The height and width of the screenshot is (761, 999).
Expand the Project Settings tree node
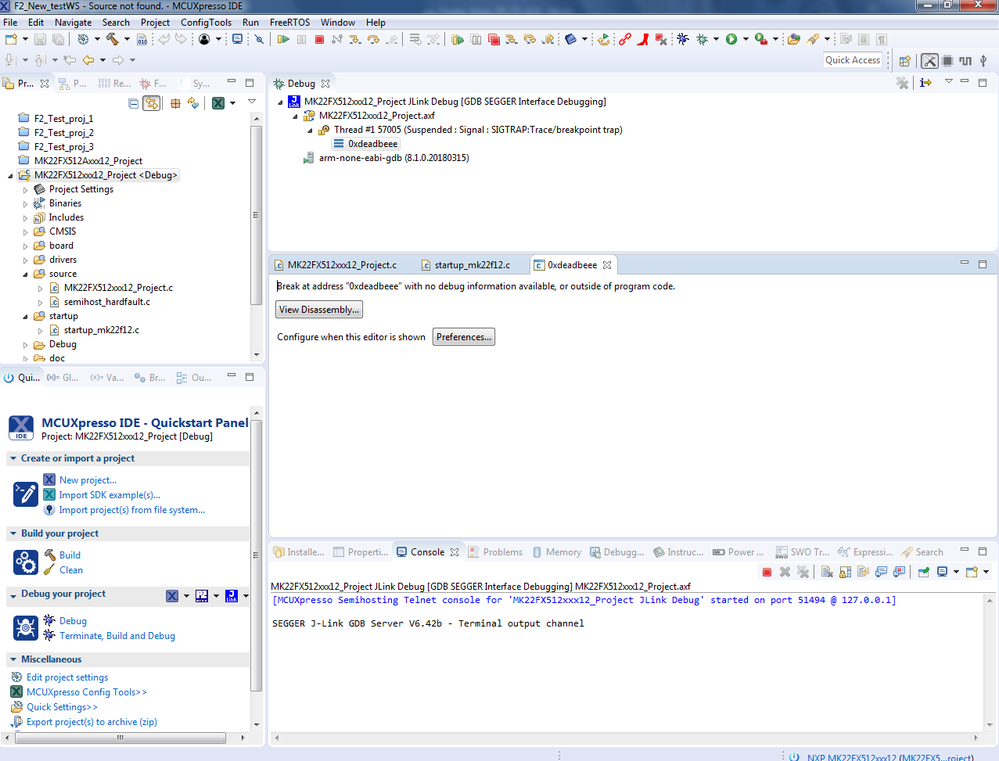point(25,190)
